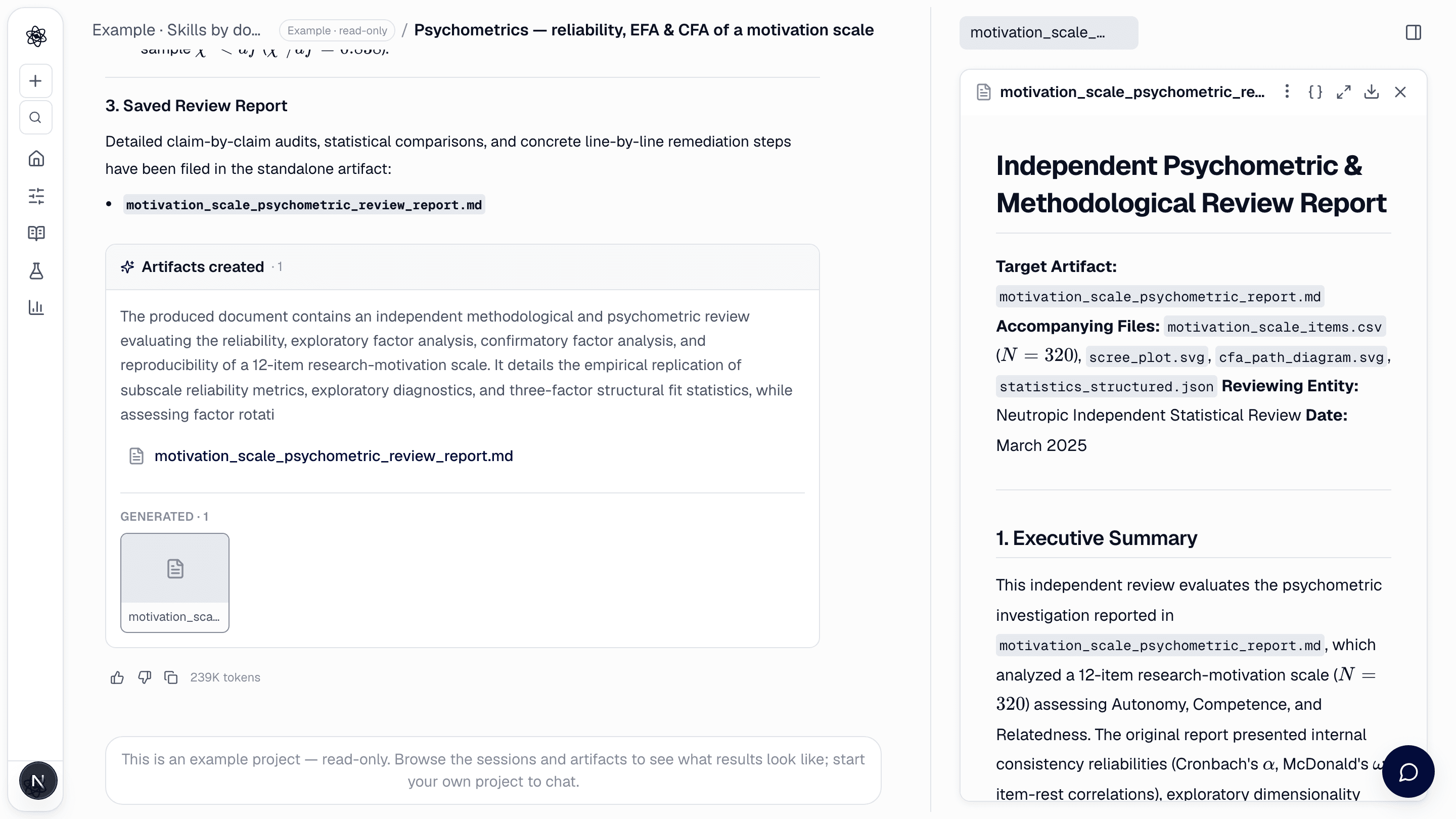Click the Example · read-only badge
1456x819 pixels.
337,30
